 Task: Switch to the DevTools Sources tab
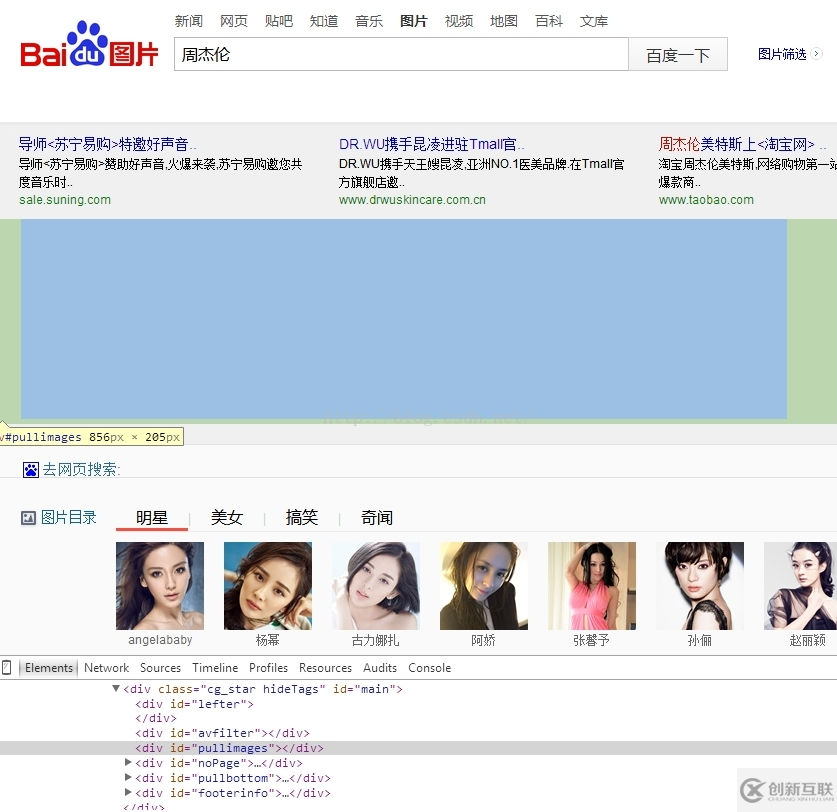pos(160,668)
